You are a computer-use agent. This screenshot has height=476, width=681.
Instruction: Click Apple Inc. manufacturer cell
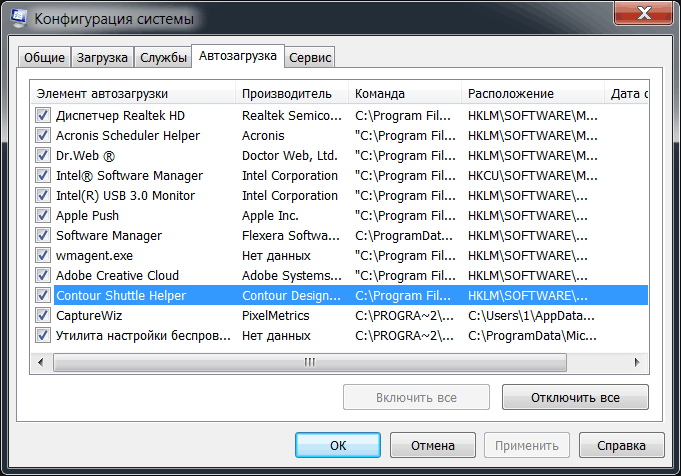click(270, 215)
